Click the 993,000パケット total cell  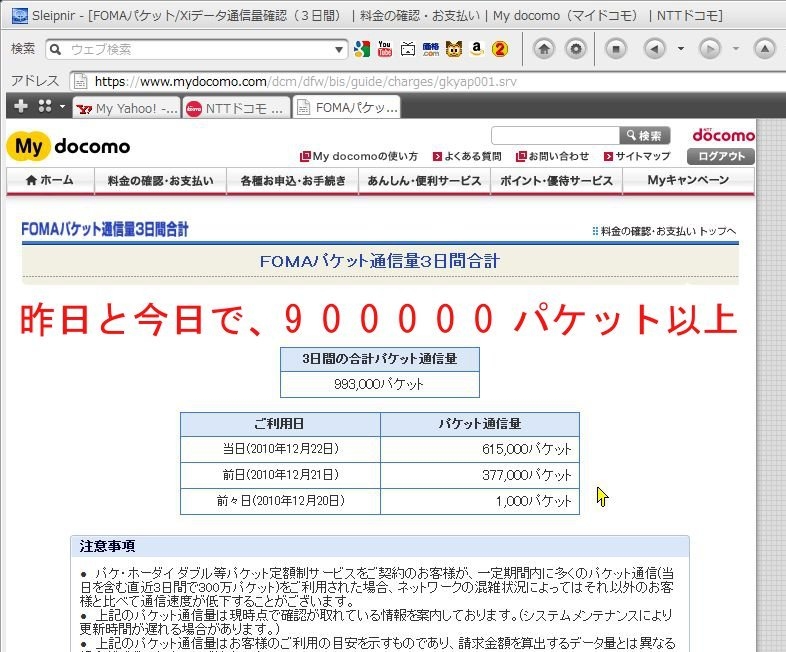click(379, 384)
